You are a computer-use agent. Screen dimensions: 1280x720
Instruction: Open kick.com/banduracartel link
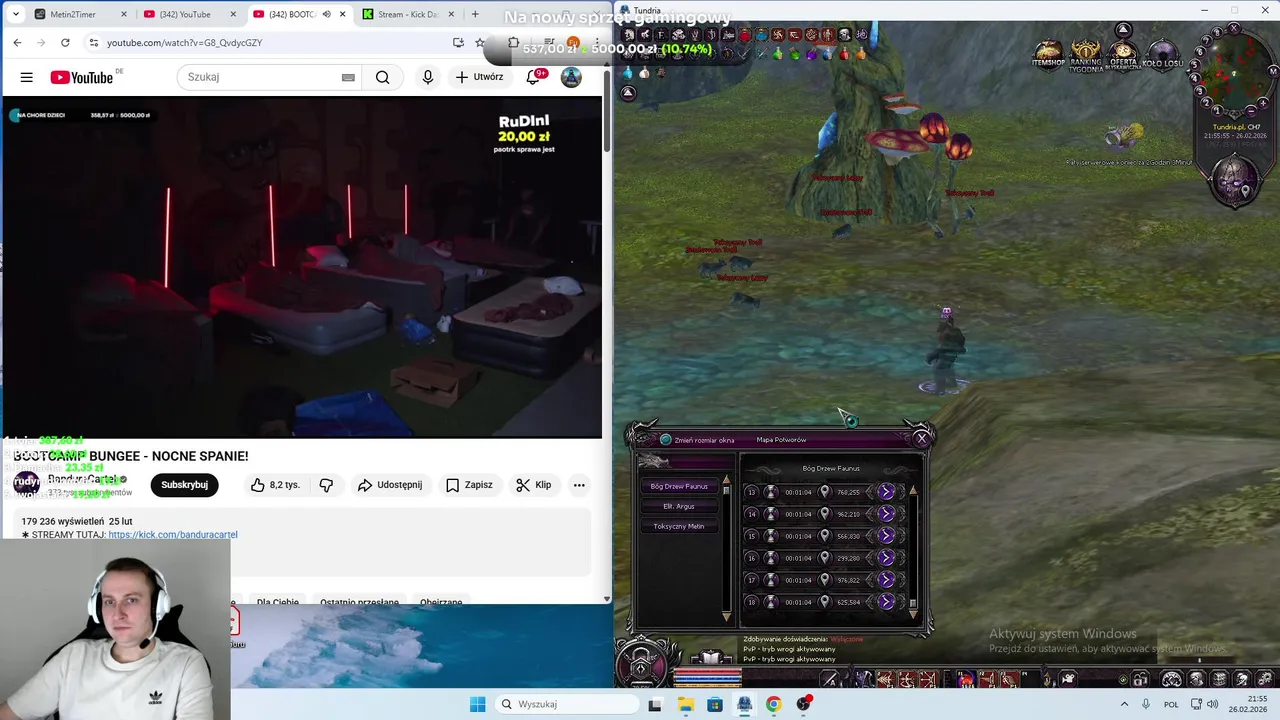point(173,535)
